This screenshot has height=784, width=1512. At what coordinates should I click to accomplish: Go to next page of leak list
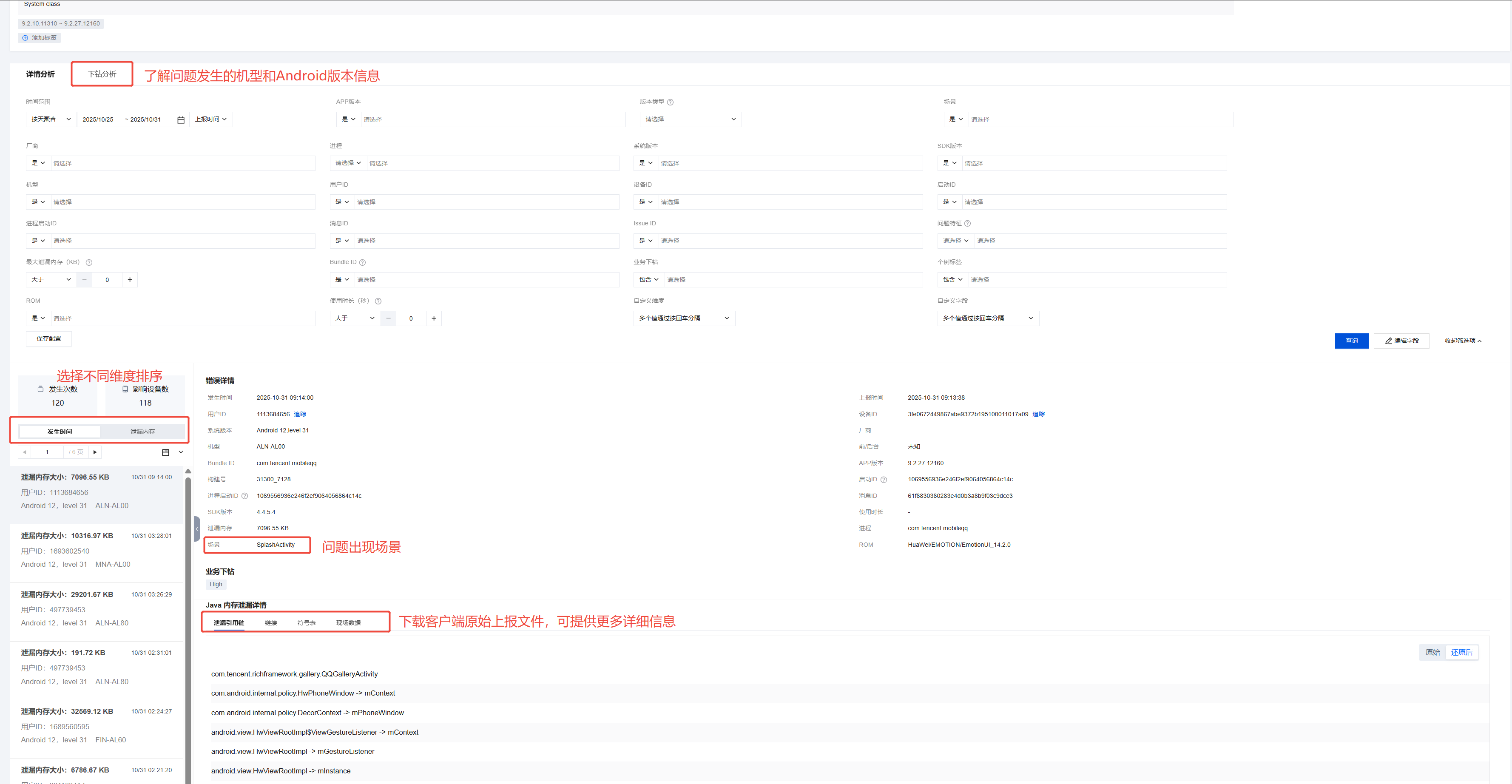[95, 452]
